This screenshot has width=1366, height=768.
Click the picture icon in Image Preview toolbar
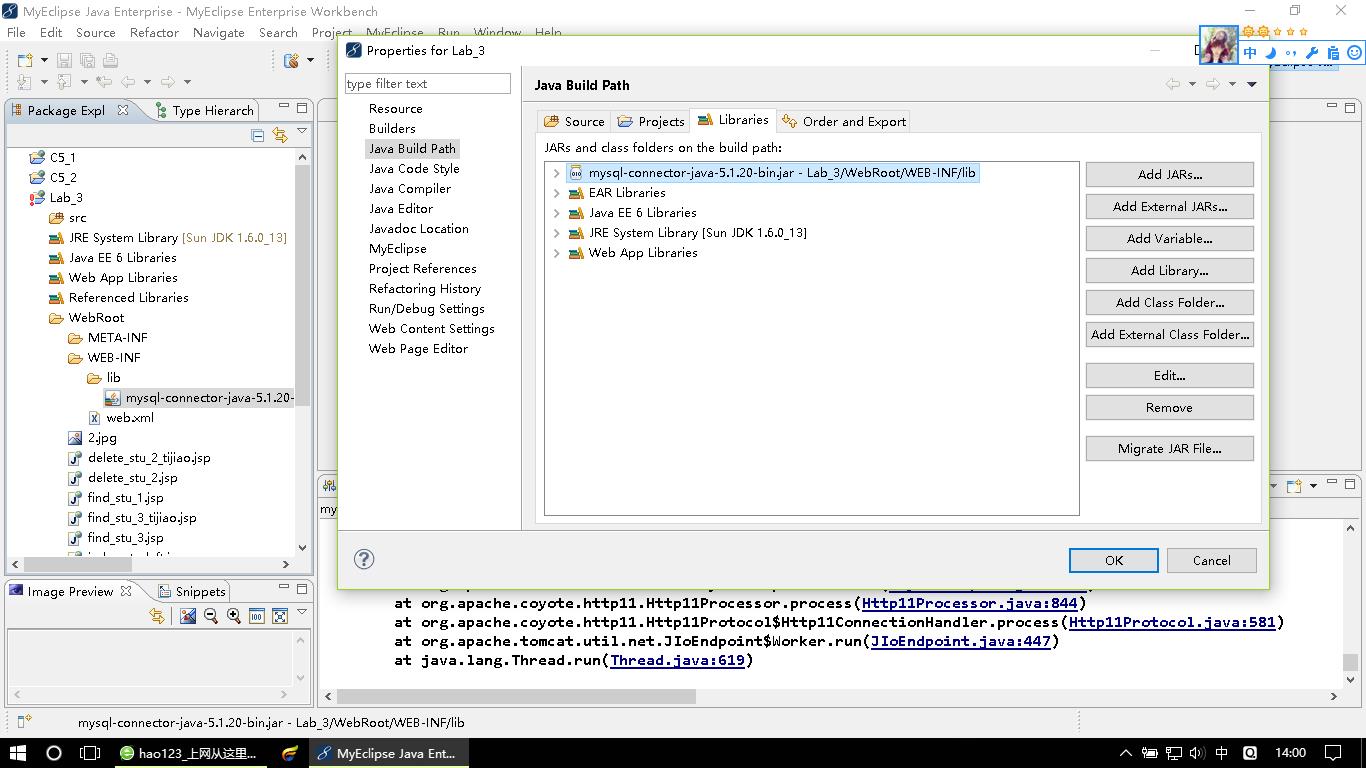point(188,616)
